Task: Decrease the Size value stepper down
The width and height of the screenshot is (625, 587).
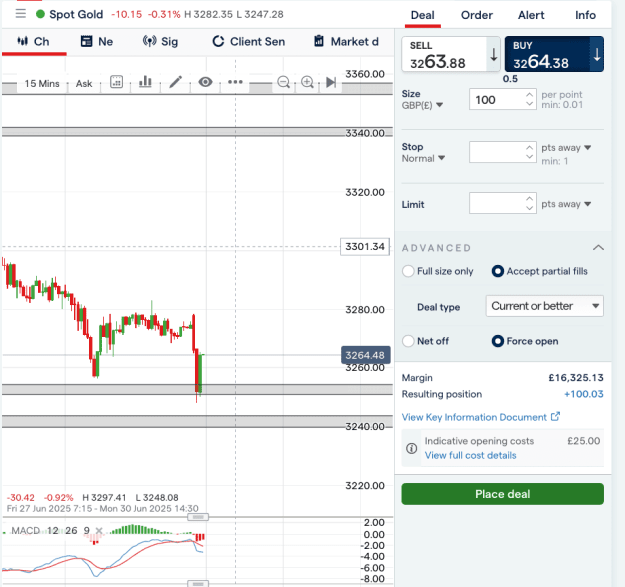Action: pos(529,104)
